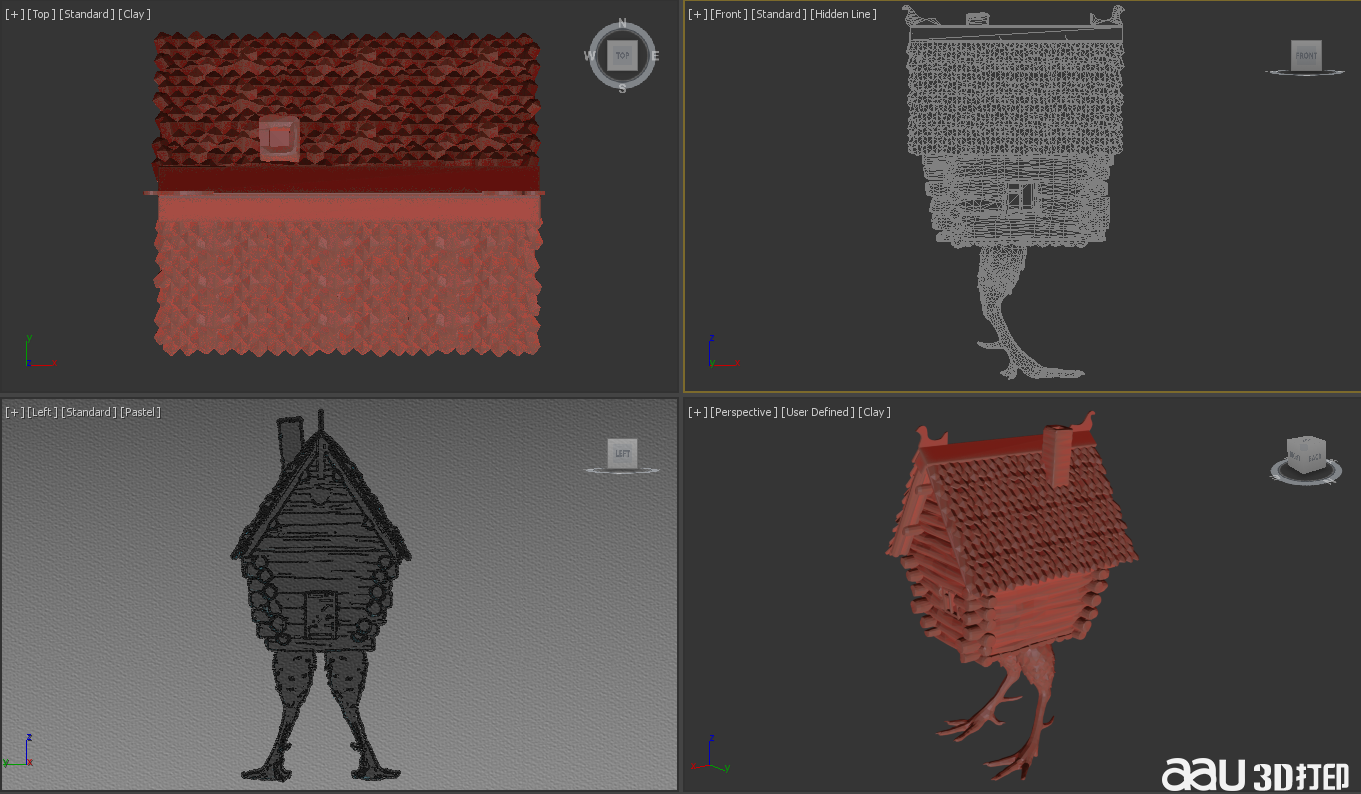Click the FRONT face of the ViewCube

(1306, 56)
